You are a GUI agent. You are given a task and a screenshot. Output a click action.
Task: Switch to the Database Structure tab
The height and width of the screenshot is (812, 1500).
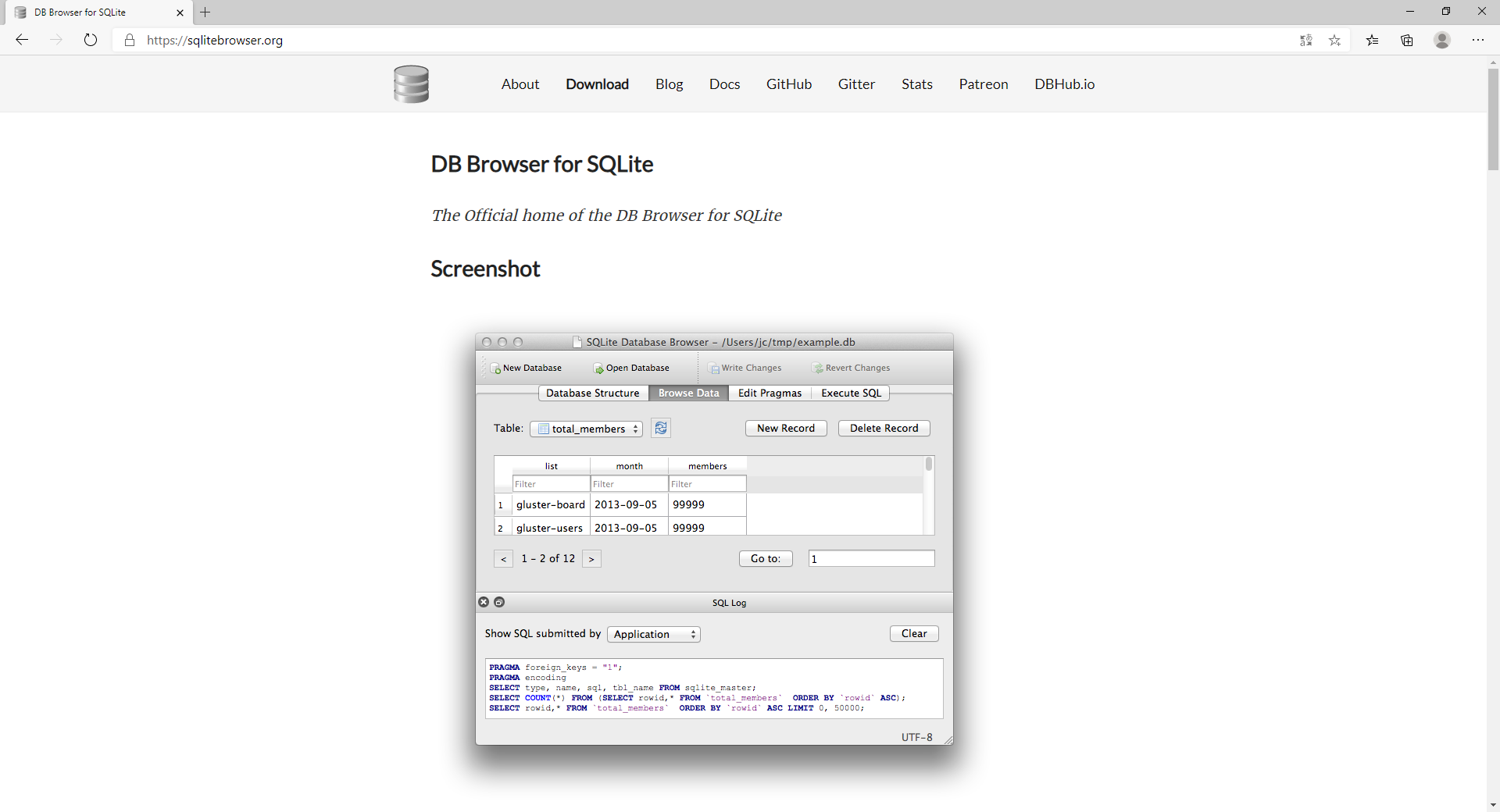click(x=593, y=393)
